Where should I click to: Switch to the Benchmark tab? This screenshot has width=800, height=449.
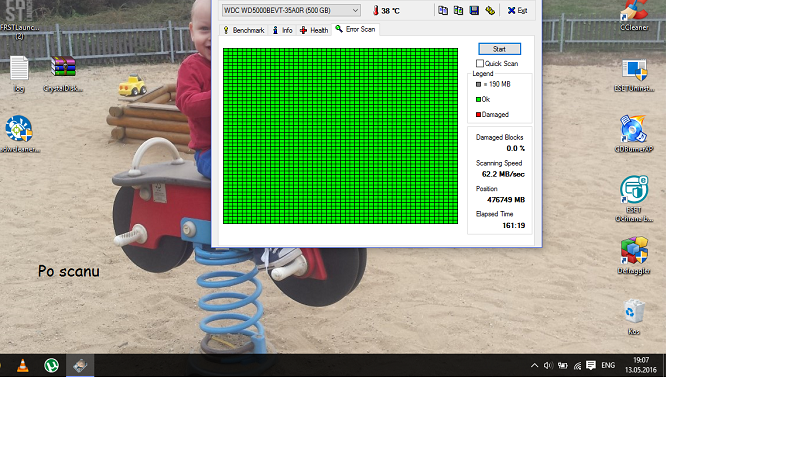(x=243, y=30)
